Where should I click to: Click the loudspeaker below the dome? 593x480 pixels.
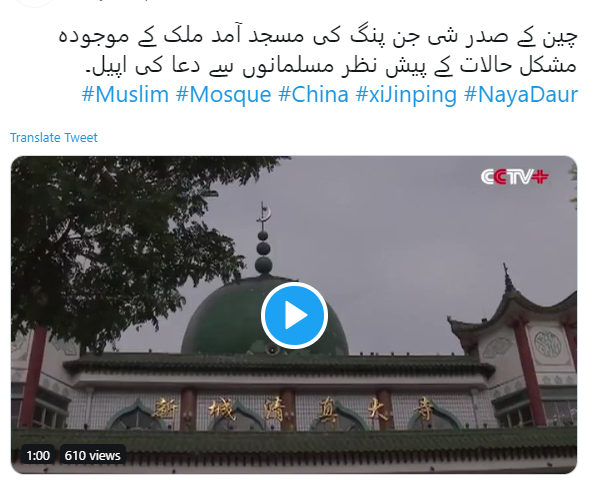click(272, 350)
